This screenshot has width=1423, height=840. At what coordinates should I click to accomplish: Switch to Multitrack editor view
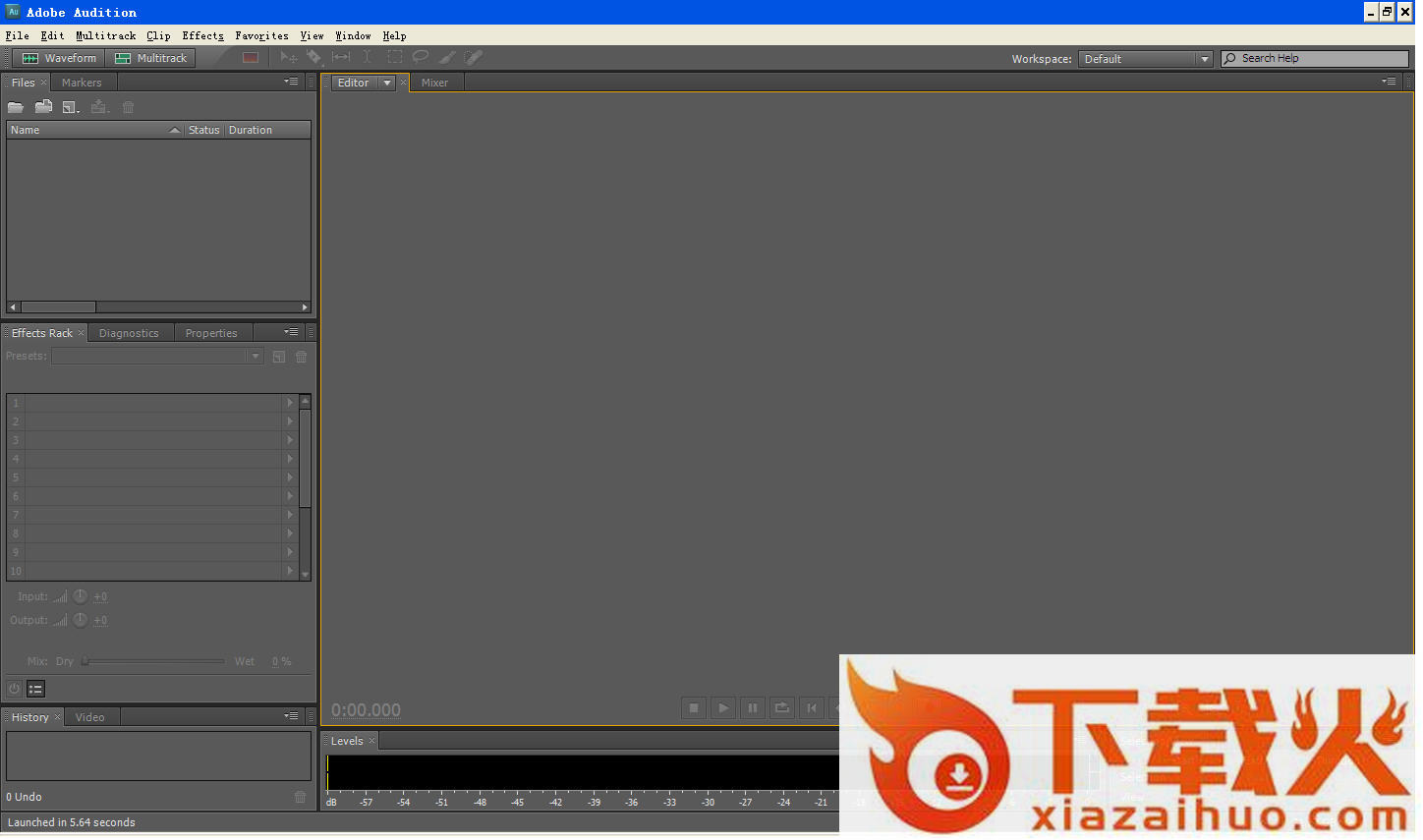pos(150,58)
